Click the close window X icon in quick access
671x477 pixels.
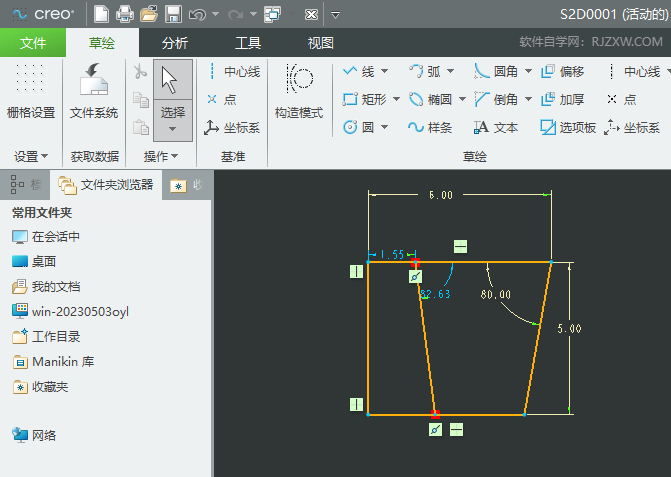coord(311,15)
